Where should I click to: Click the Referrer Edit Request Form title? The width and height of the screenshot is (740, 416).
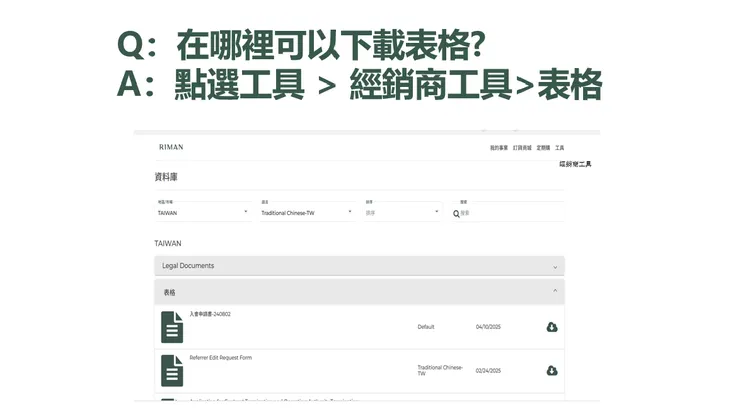(x=220, y=357)
